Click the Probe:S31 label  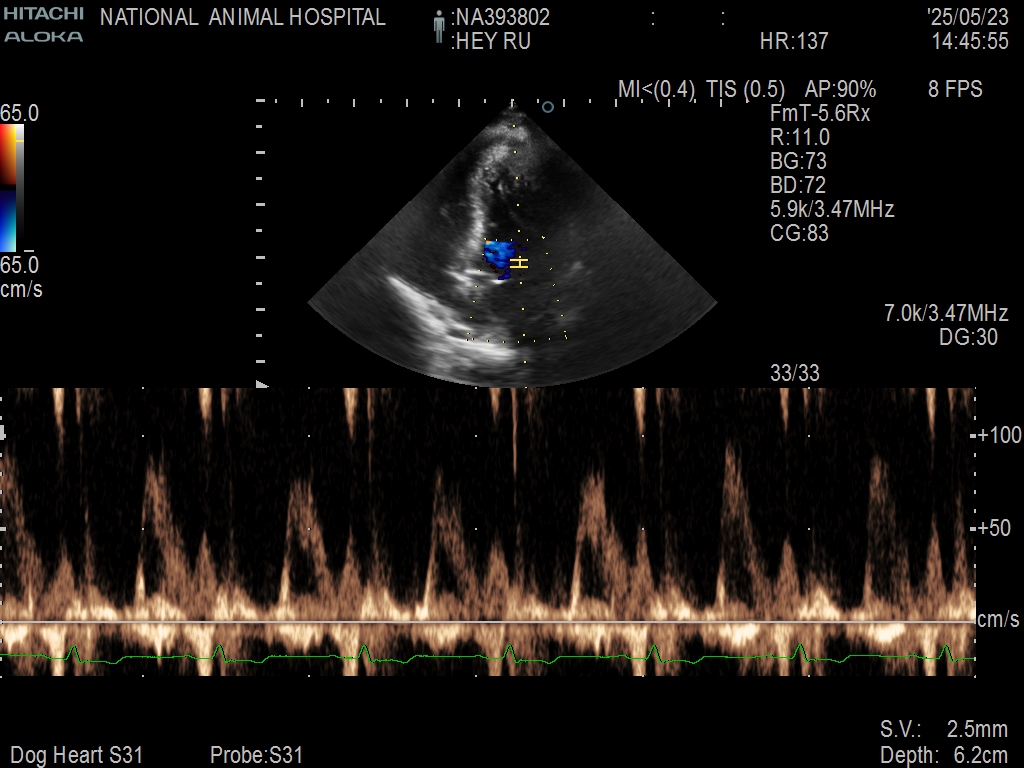(256, 755)
